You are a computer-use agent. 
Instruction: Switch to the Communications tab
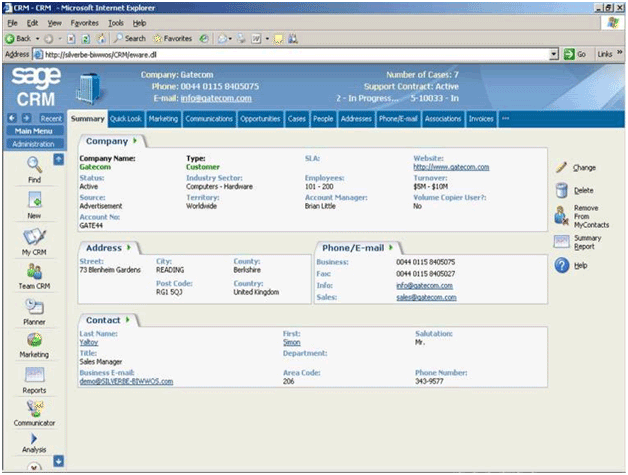[209, 119]
